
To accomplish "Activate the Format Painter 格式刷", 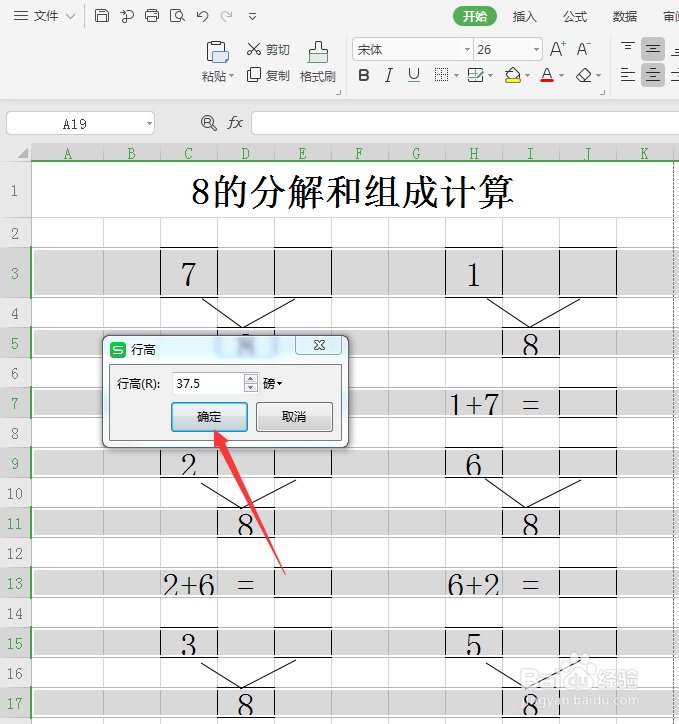I will coord(318,61).
